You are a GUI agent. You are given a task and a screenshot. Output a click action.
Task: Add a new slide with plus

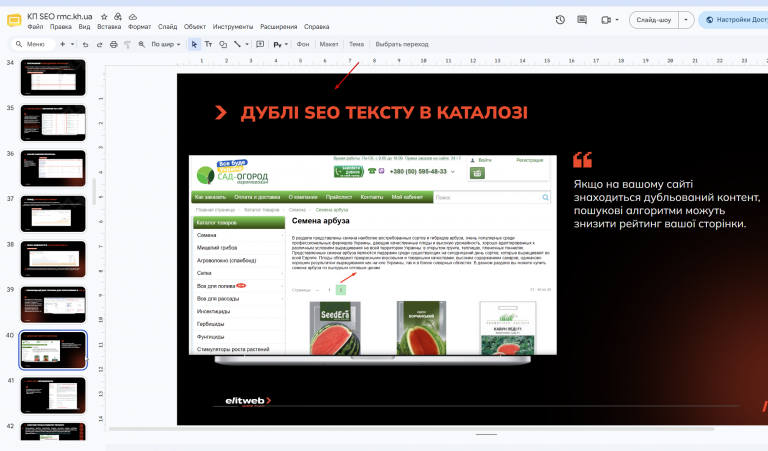(x=62, y=44)
